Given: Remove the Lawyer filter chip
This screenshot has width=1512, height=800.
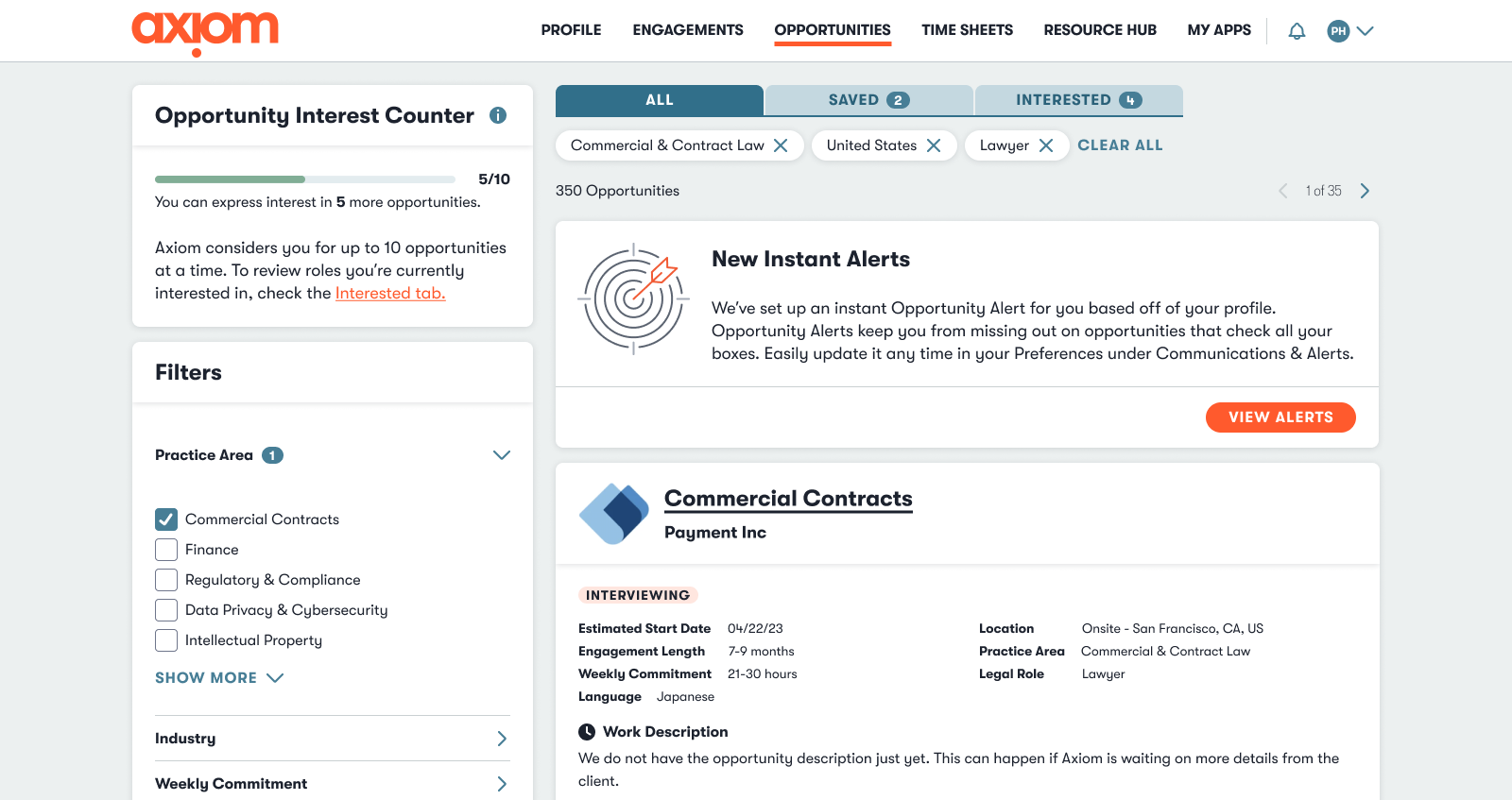Looking at the screenshot, I should tap(1046, 145).
